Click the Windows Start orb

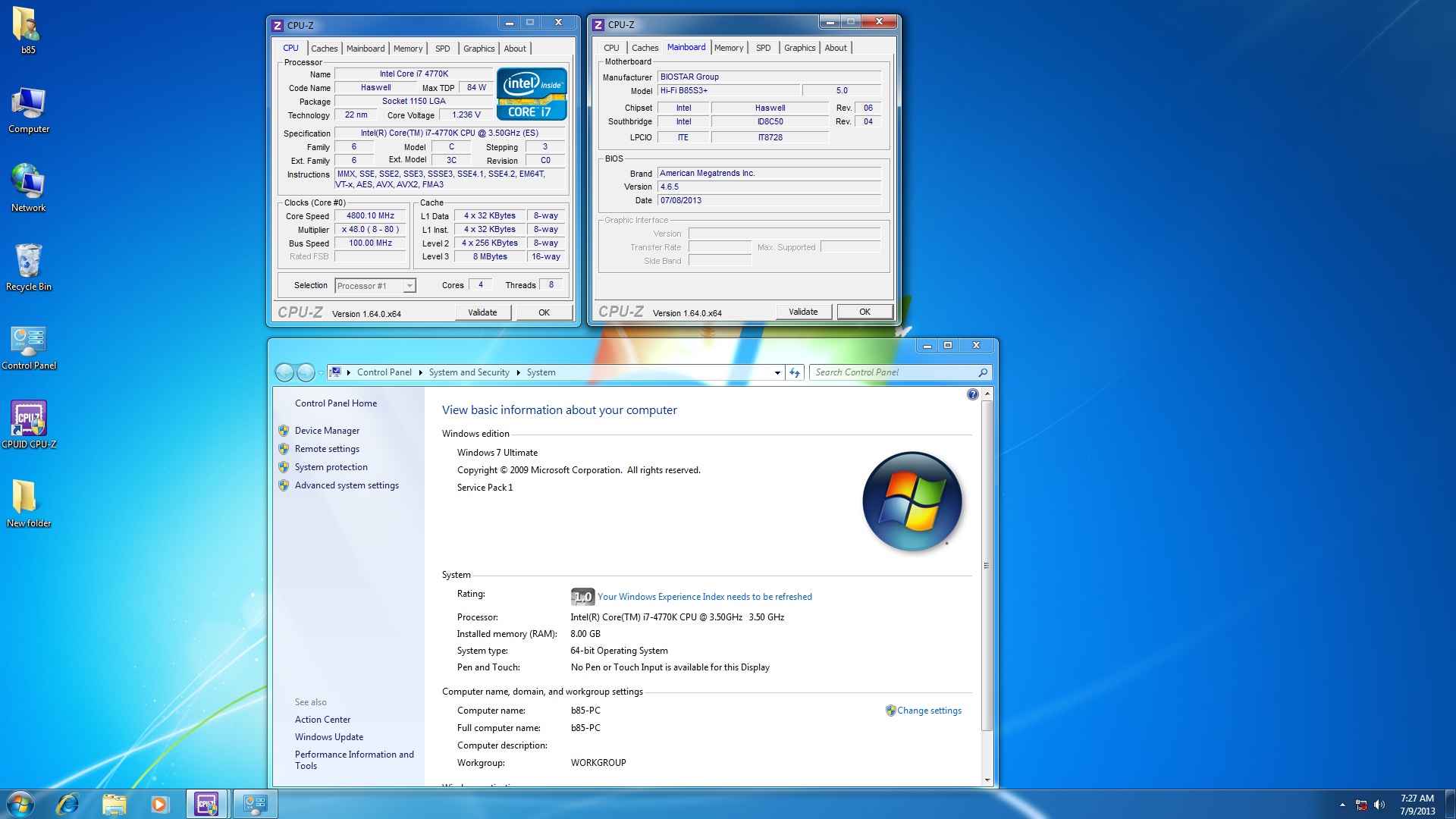20,804
